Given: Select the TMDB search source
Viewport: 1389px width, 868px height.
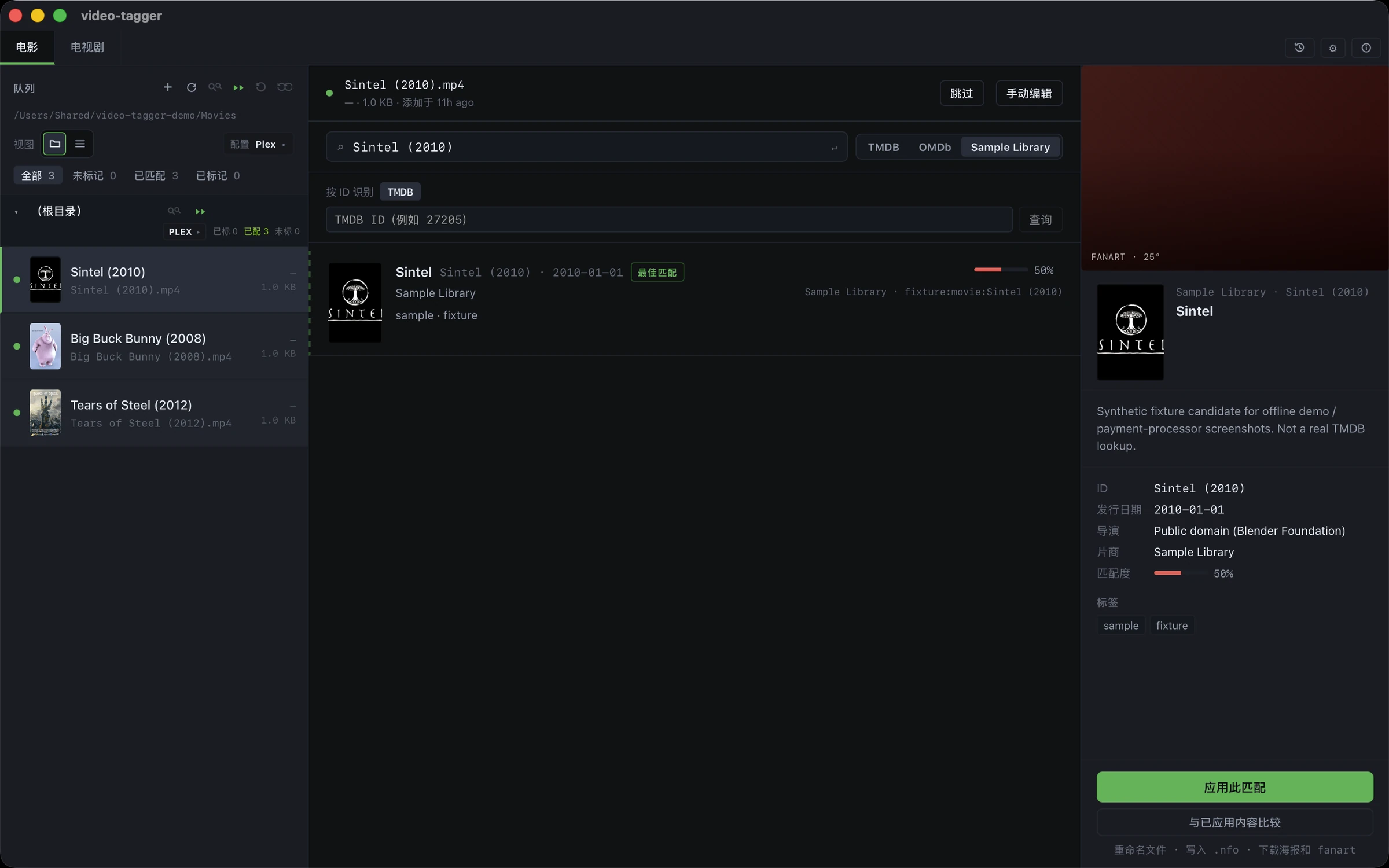Looking at the screenshot, I should click(883, 147).
